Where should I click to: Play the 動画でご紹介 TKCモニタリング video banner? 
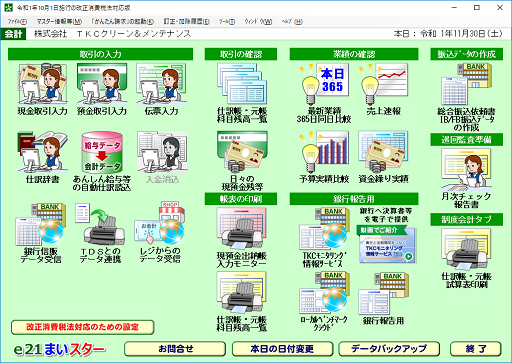coord(387,245)
